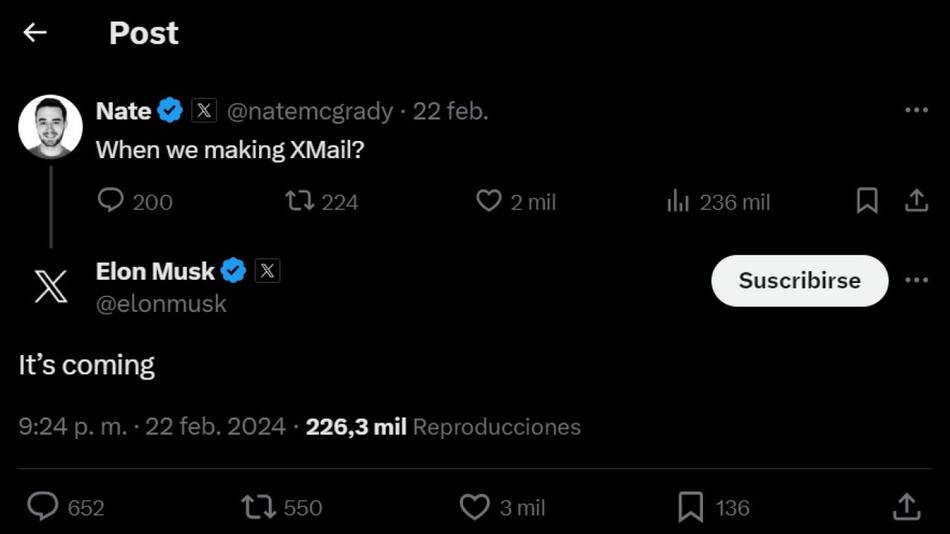Repost Nate's XMail post
Viewport: 950px width, 534px height.
tap(299, 201)
